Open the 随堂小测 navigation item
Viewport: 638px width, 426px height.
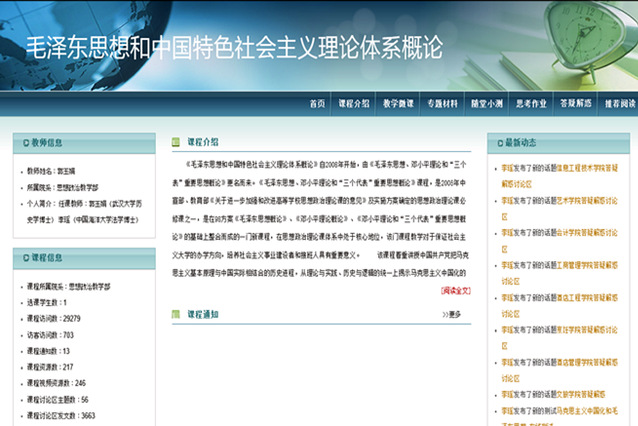[x=487, y=104]
